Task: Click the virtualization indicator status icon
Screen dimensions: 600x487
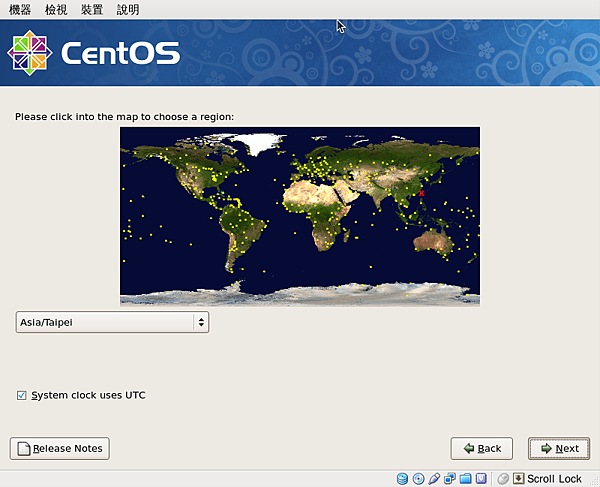Action: pyautogui.click(x=481, y=479)
